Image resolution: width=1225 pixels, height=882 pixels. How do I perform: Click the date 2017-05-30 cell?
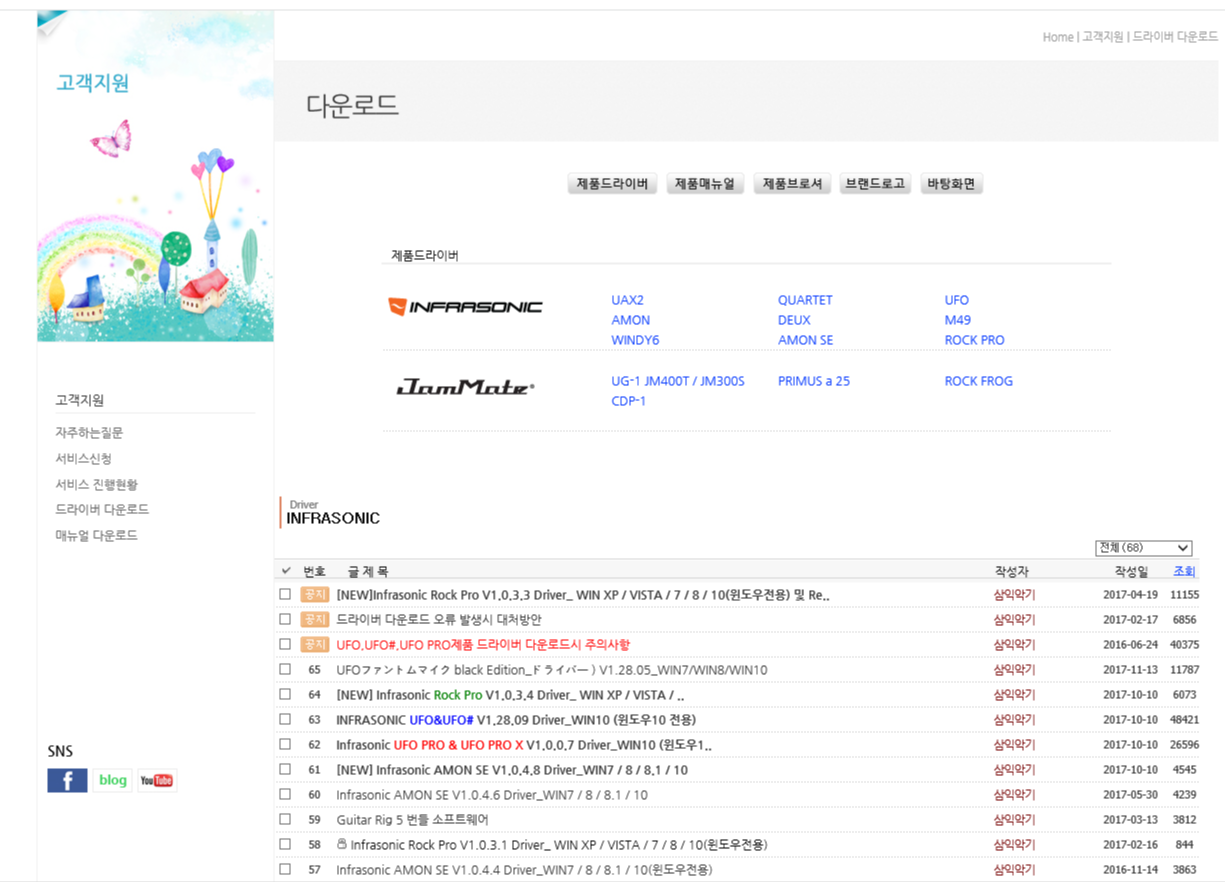click(1130, 795)
